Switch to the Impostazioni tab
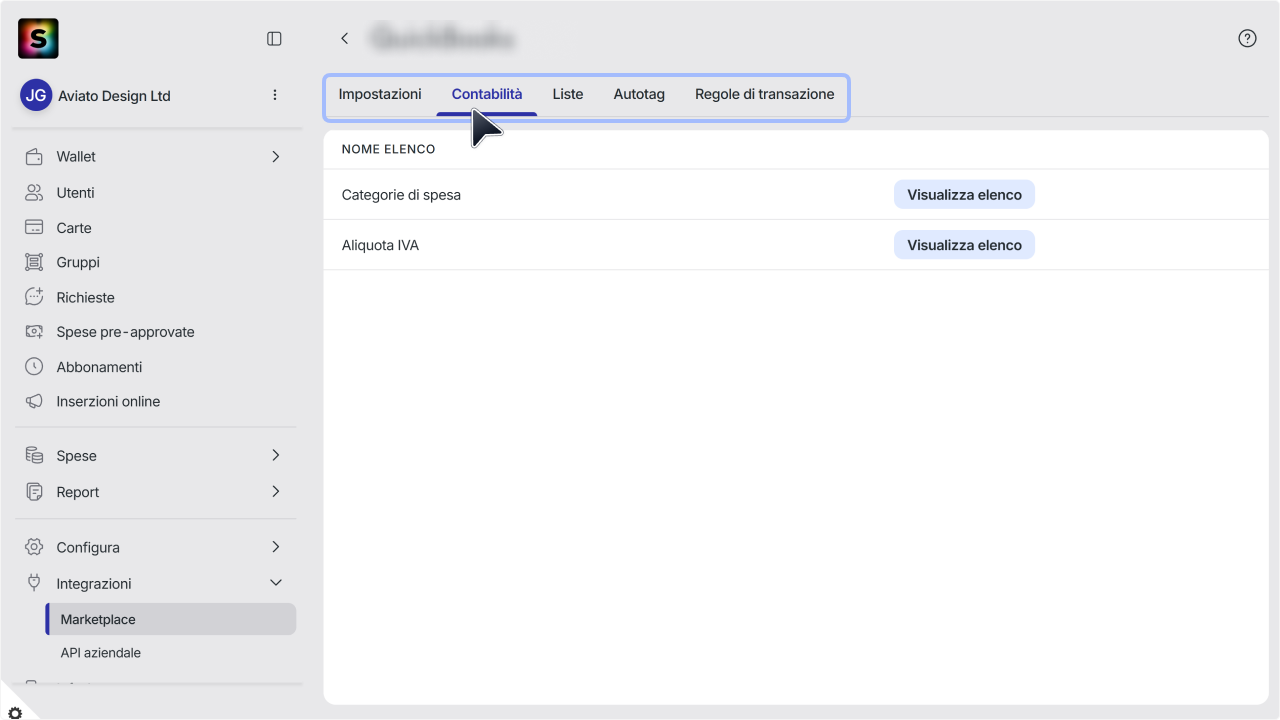Screen dimensions: 1280x720 (x=380, y=94)
